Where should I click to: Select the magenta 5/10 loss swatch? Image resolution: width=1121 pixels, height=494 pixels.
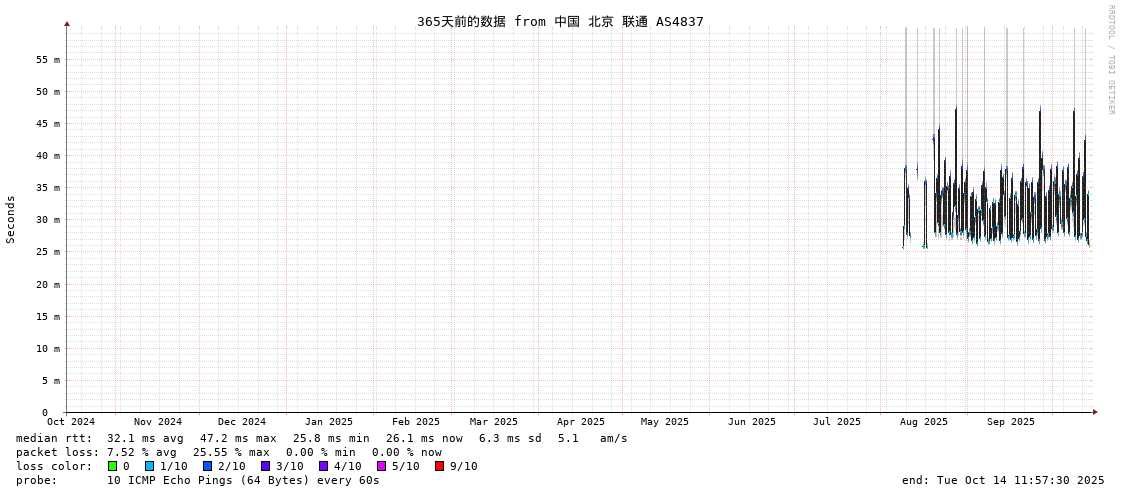point(381,466)
